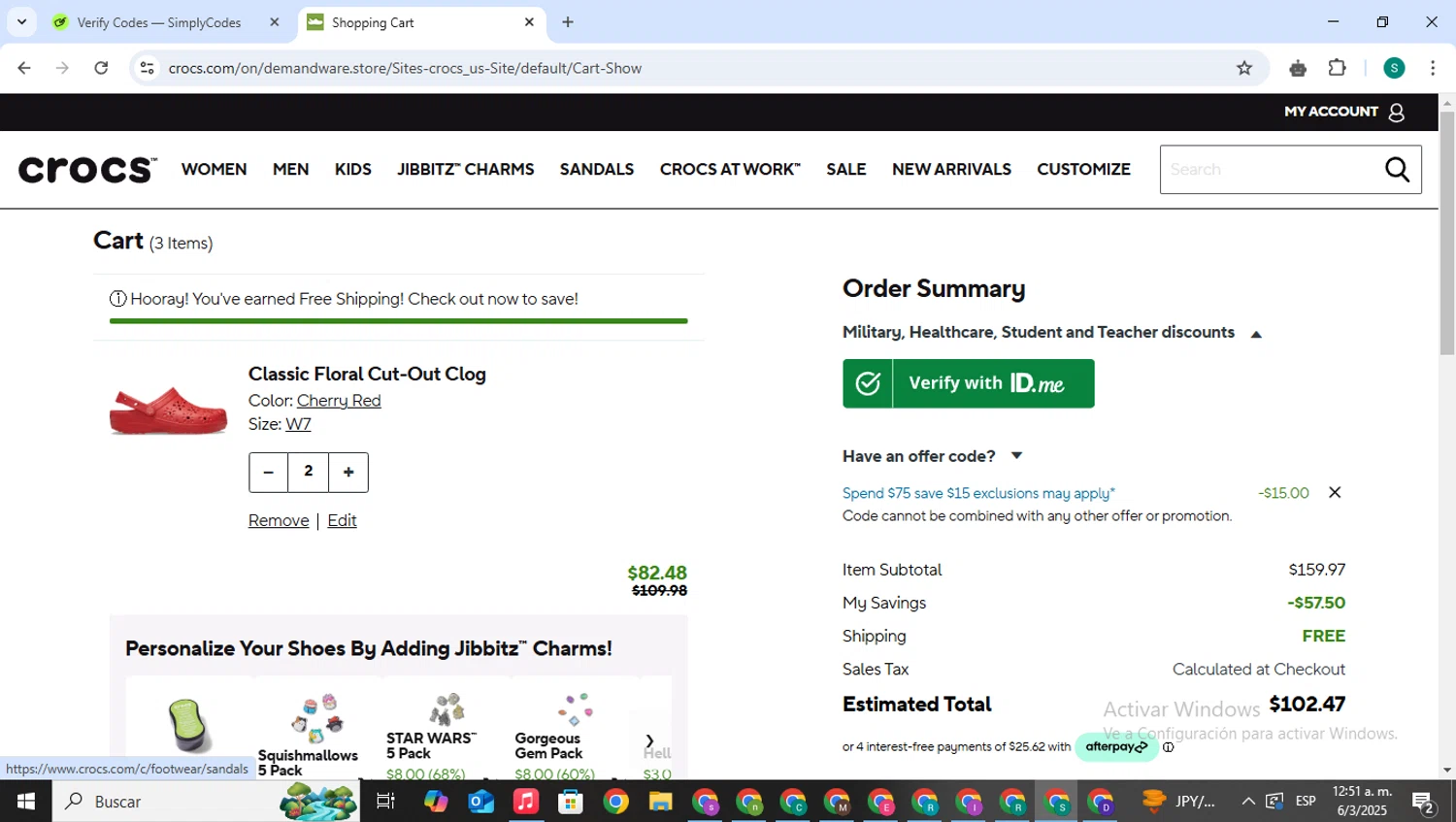
Task: Open the browser extensions puzzle icon
Action: (1338, 68)
